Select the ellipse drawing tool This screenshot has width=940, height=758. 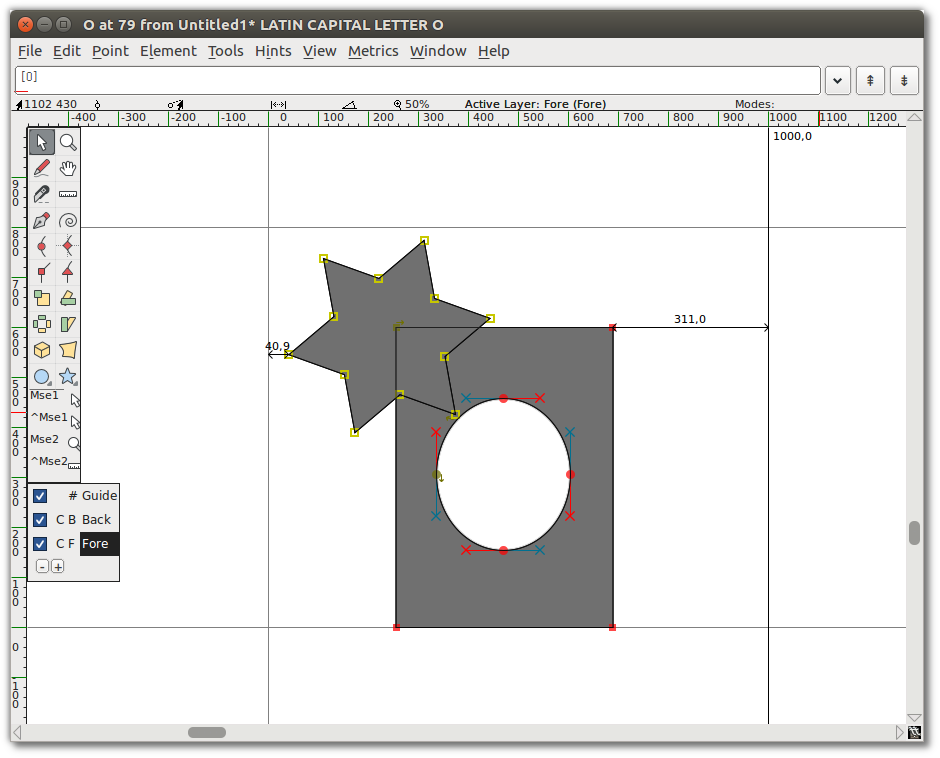[x=42, y=377]
